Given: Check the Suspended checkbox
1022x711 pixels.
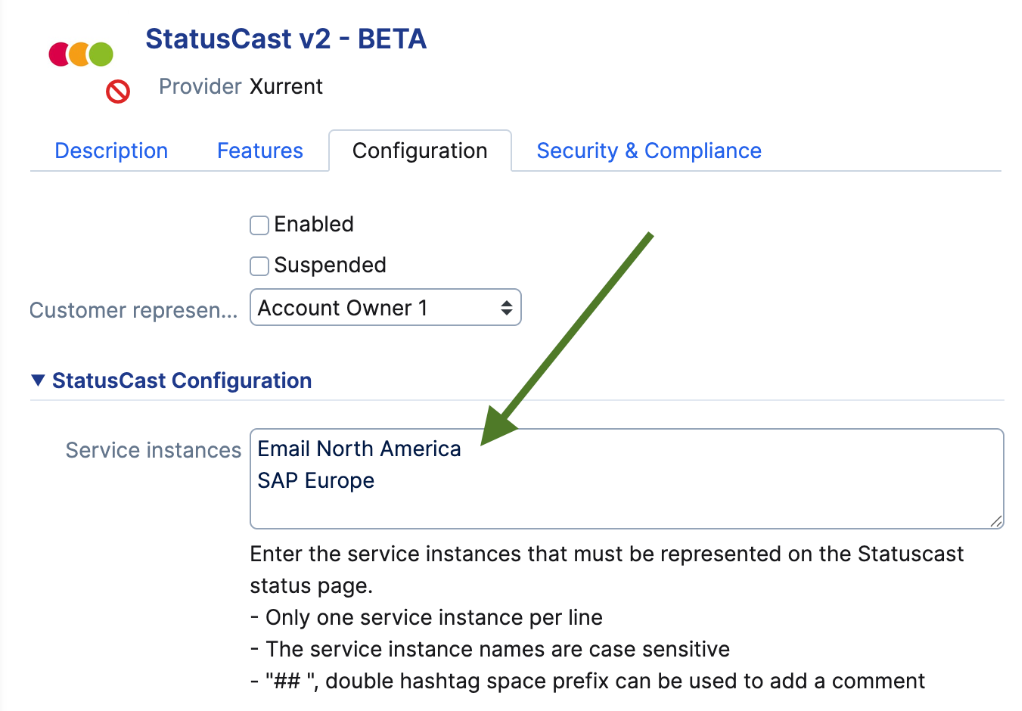Looking at the screenshot, I should coord(259,266).
